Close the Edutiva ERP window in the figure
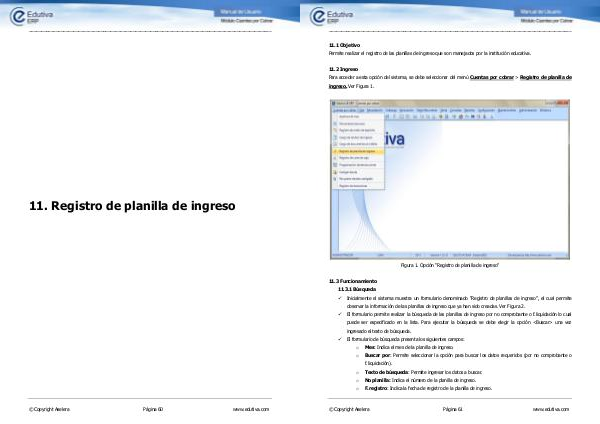The image size is (600, 424). click(x=563, y=103)
